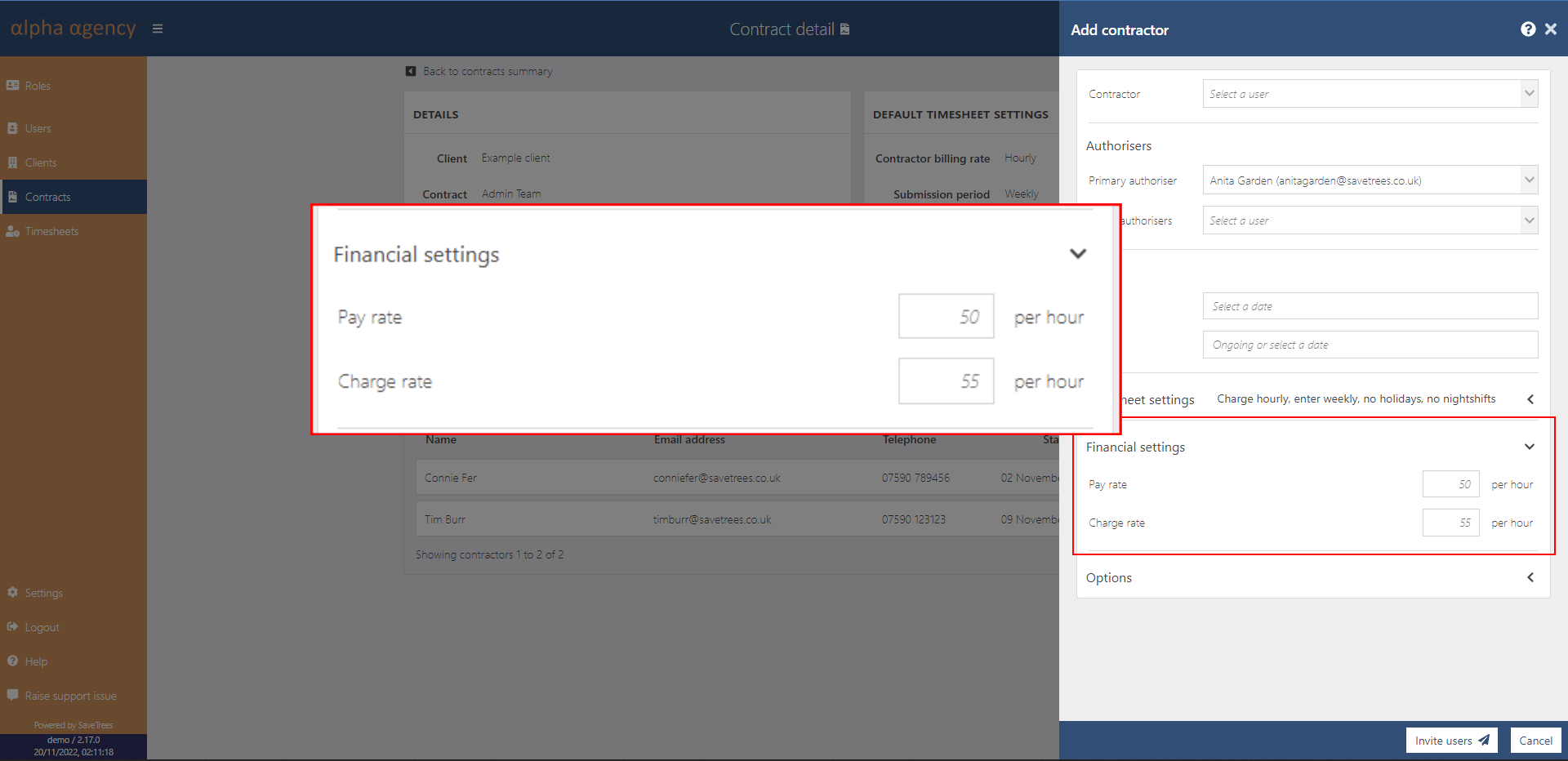
Task: Click the Help icon in sidebar
Action: click(x=13, y=661)
